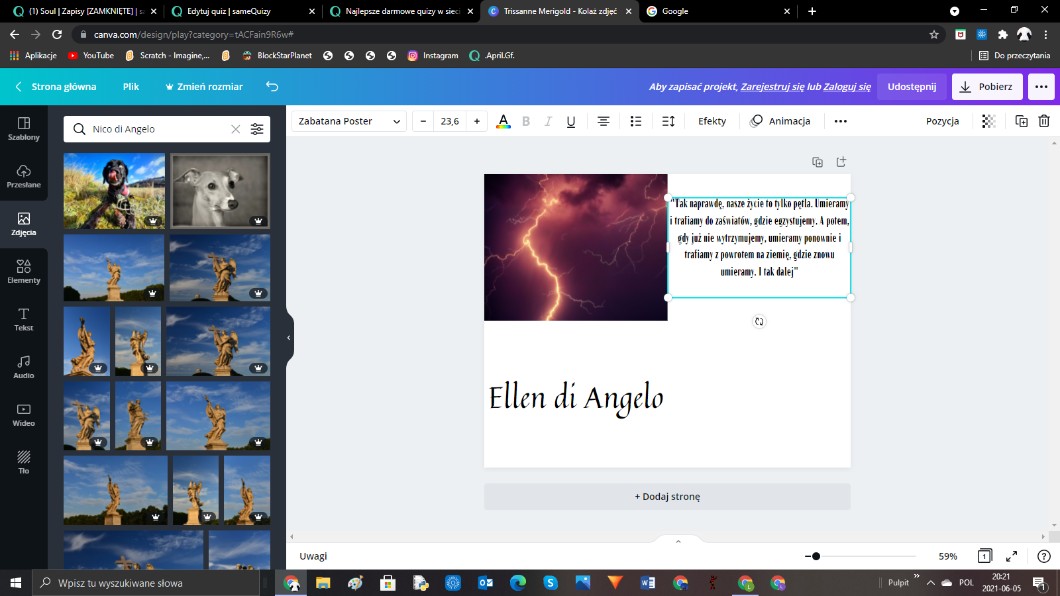This screenshot has width=1060, height=596.
Task: Click the transparency checkerboard icon
Action: point(988,121)
